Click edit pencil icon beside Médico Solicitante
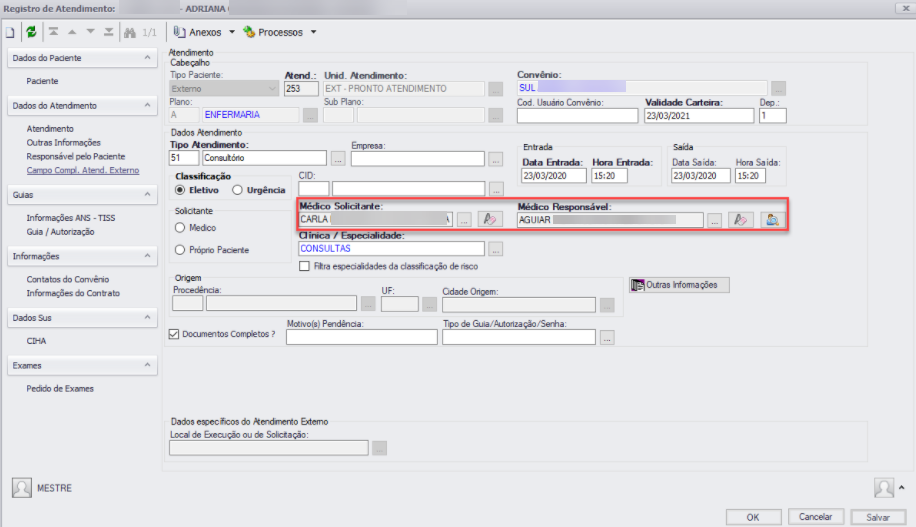Viewport: 916px width, 527px height. (490, 220)
